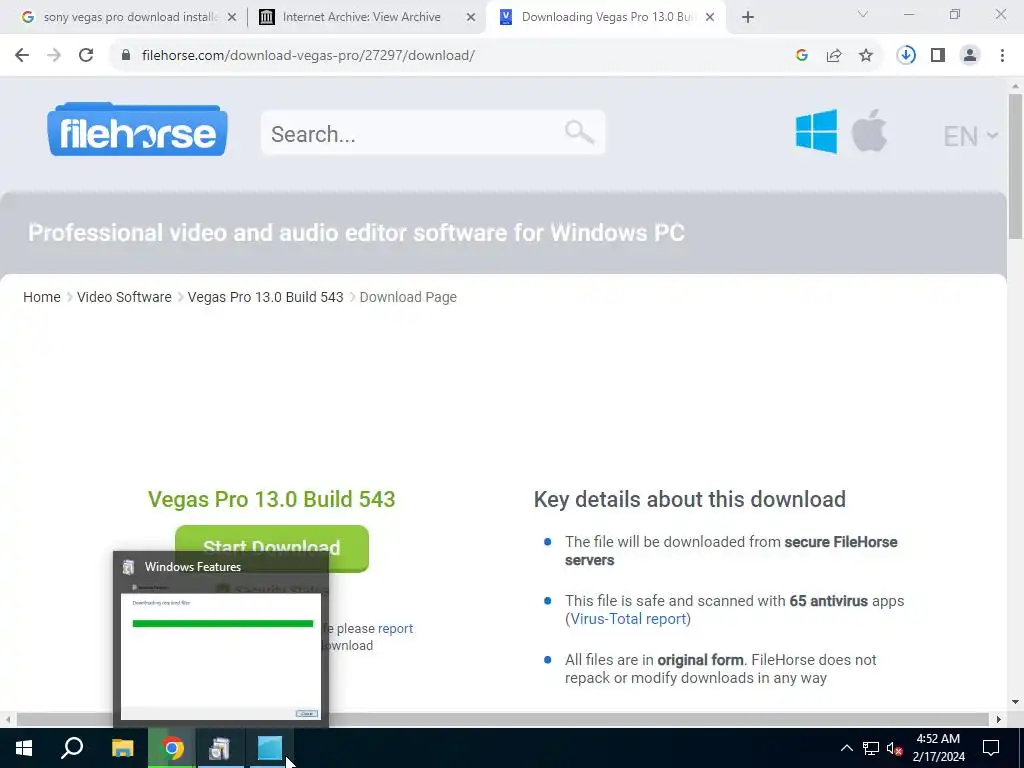Select the Windows platform icon
Screen dimensions: 1024x768
point(816,131)
